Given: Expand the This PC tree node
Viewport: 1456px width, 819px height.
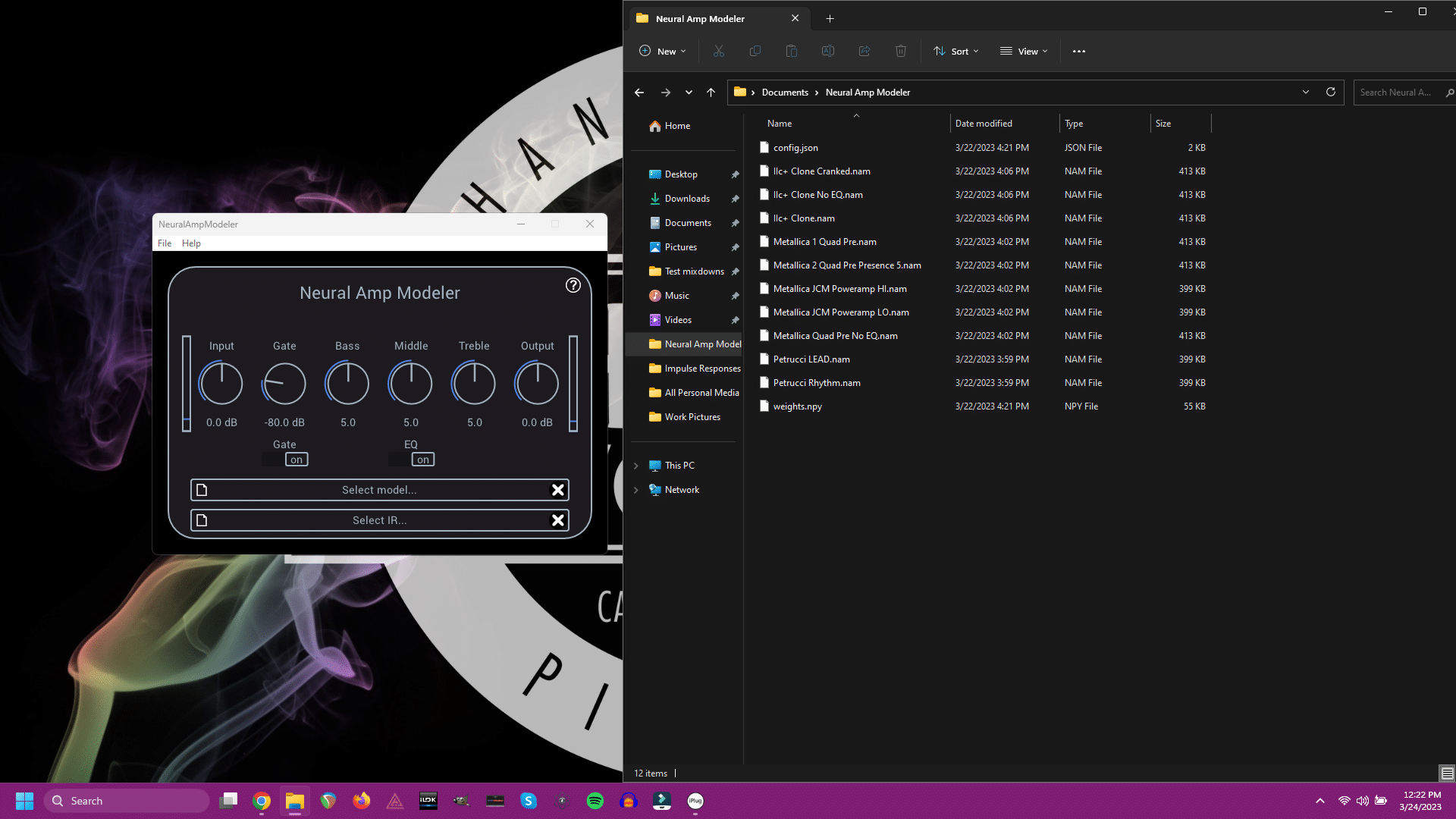Looking at the screenshot, I should tap(636, 466).
